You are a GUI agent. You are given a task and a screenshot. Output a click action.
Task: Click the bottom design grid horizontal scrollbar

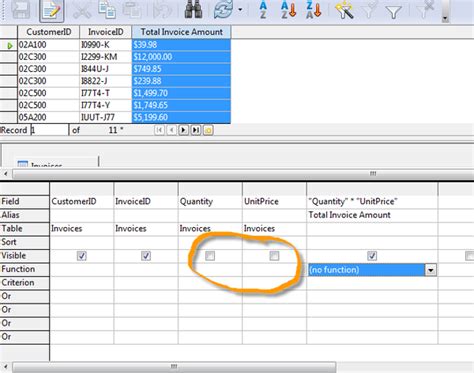click(174, 367)
